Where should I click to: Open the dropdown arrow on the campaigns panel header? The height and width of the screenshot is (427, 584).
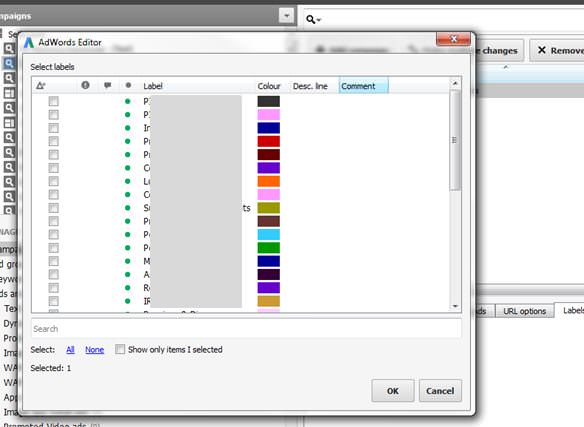(286, 16)
